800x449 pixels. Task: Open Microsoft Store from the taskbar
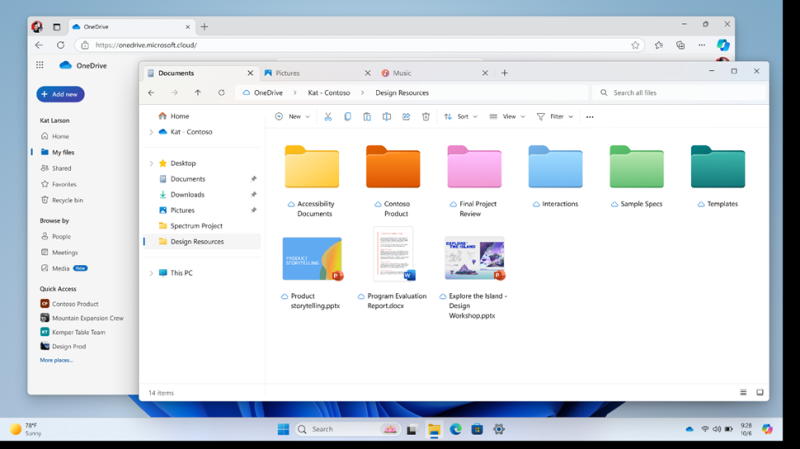click(x=477, y=429)
